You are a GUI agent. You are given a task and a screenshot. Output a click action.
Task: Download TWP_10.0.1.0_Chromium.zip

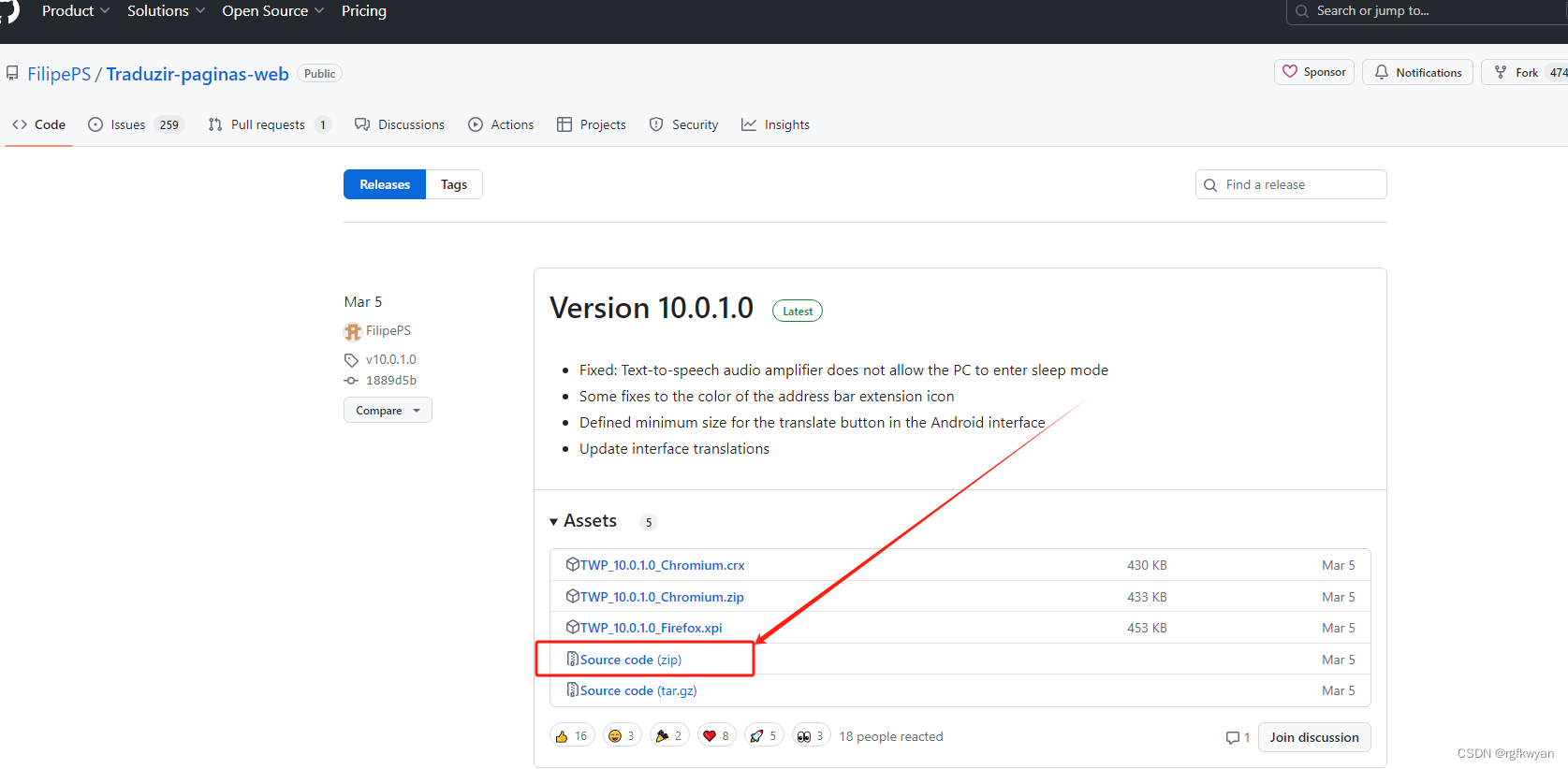(x=662, y=597)
